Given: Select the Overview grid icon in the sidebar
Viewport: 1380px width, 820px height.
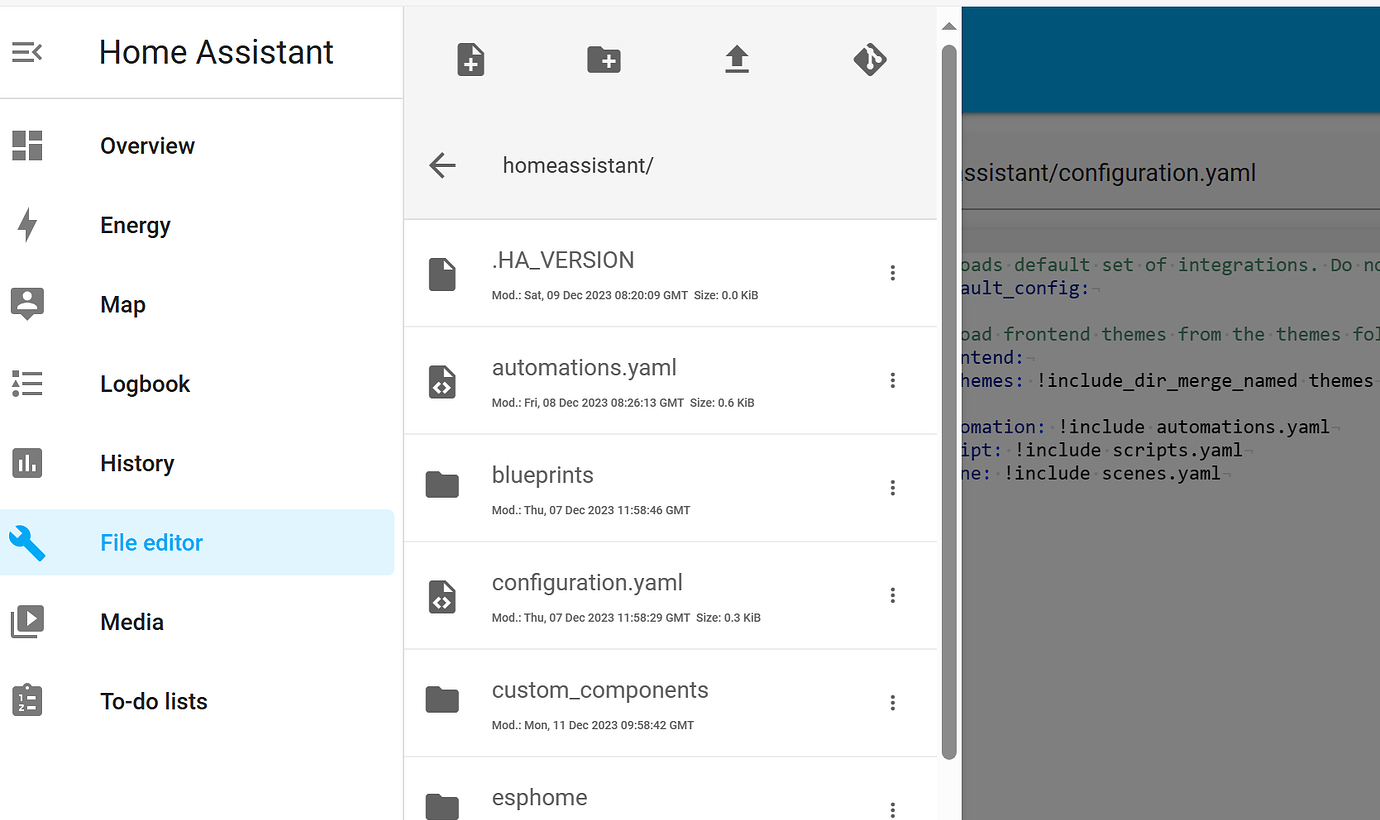Looking at the screenshot, I should pos(27,145).
